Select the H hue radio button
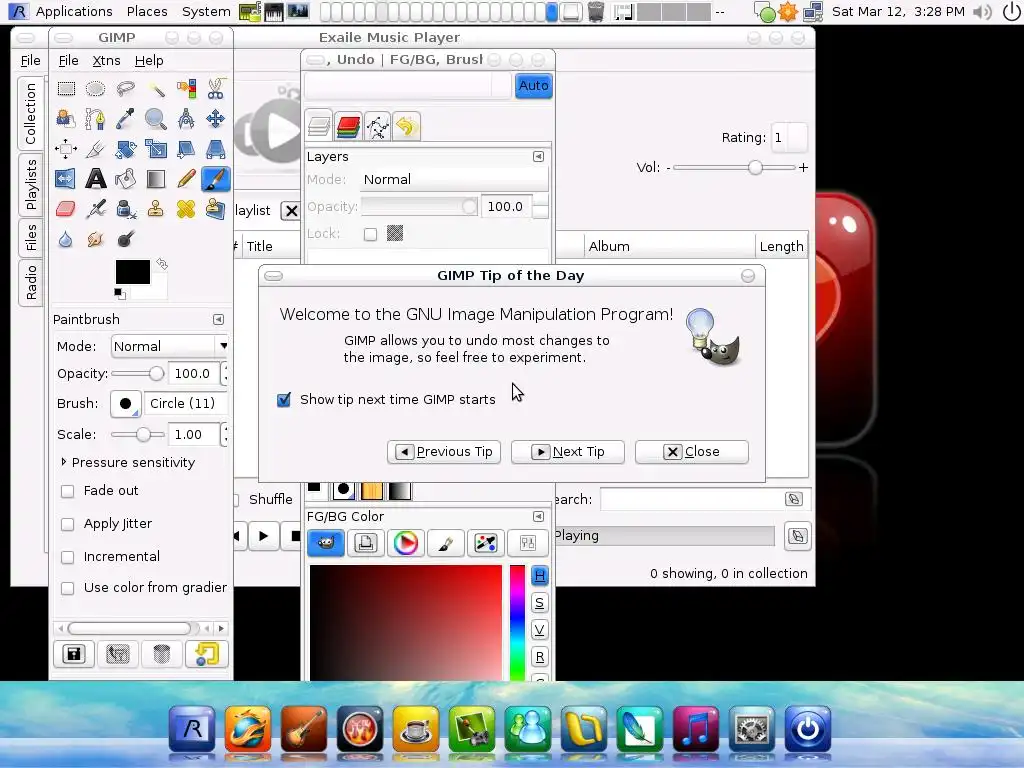The image size is (1024, 768). point(539,575)
